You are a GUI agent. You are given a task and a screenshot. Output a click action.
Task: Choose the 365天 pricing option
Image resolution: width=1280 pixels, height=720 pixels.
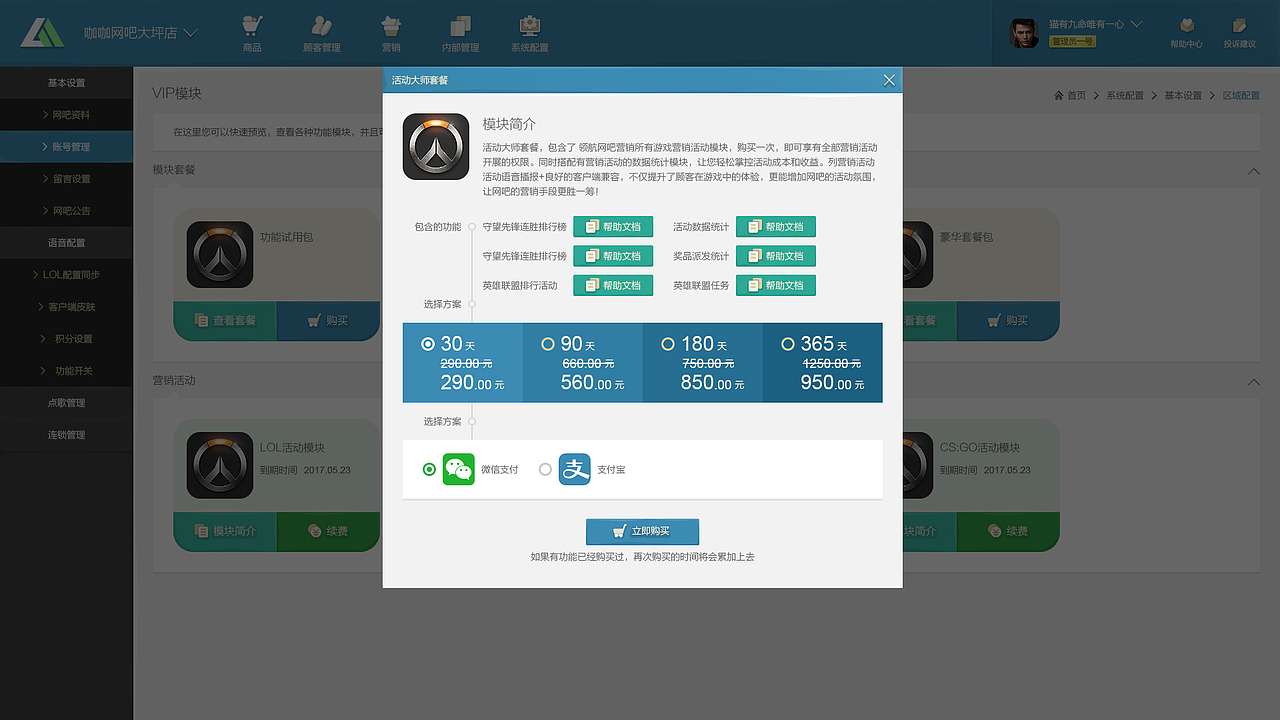(x=822, y=362)
